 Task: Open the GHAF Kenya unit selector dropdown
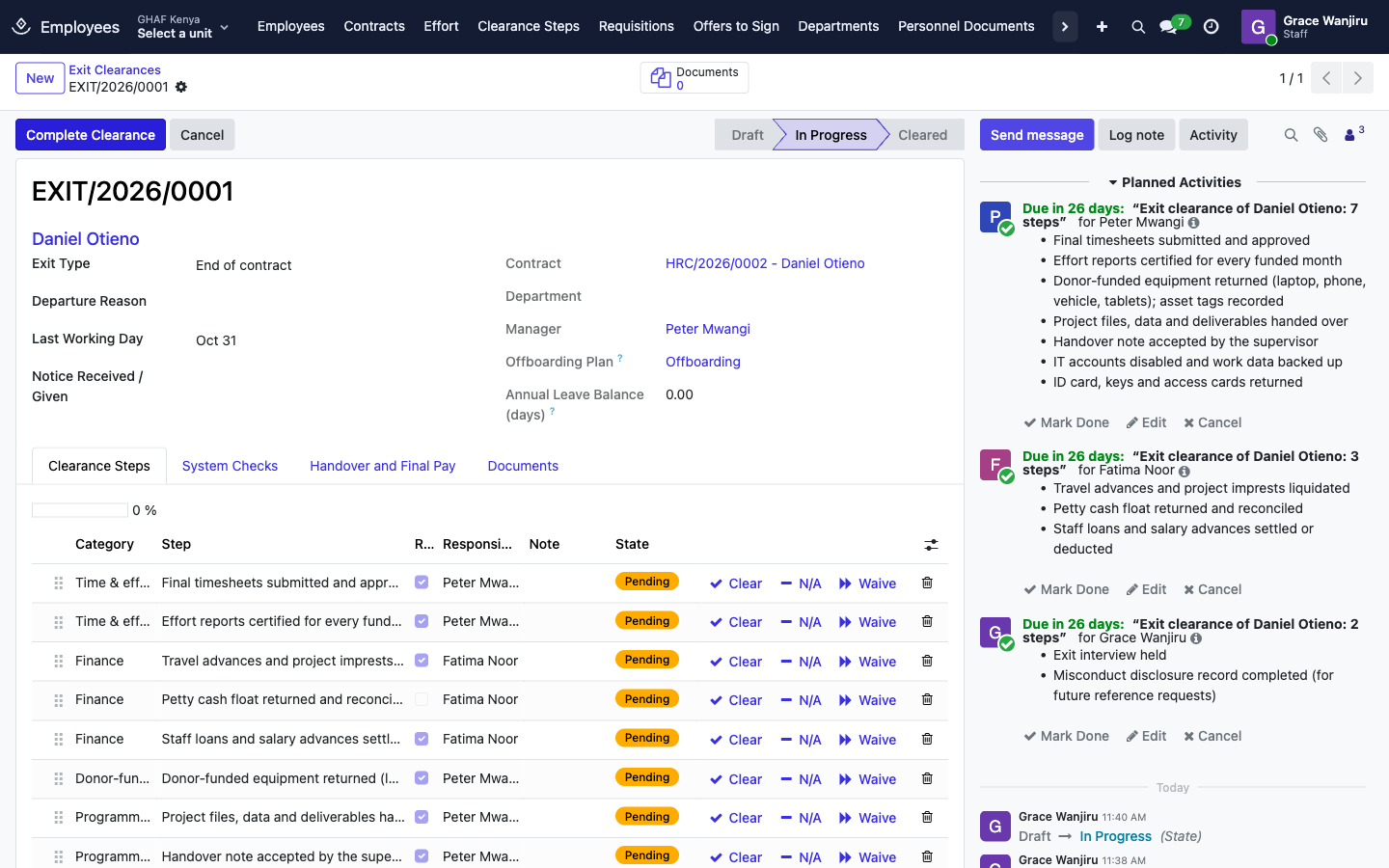click(183, 27)
